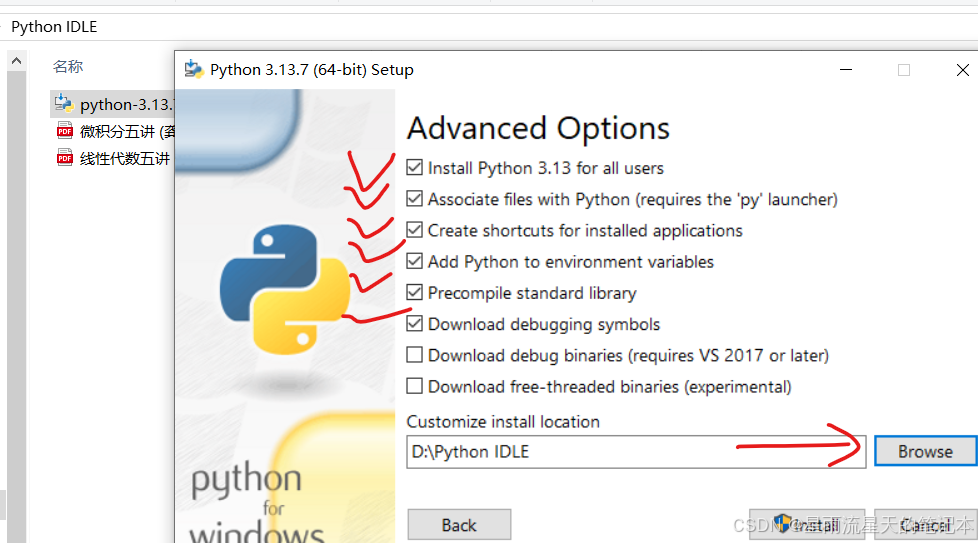Click the Back button
The height and width of the screenshot is (543, 978).
pyautogui.click(x=459, y=525)
